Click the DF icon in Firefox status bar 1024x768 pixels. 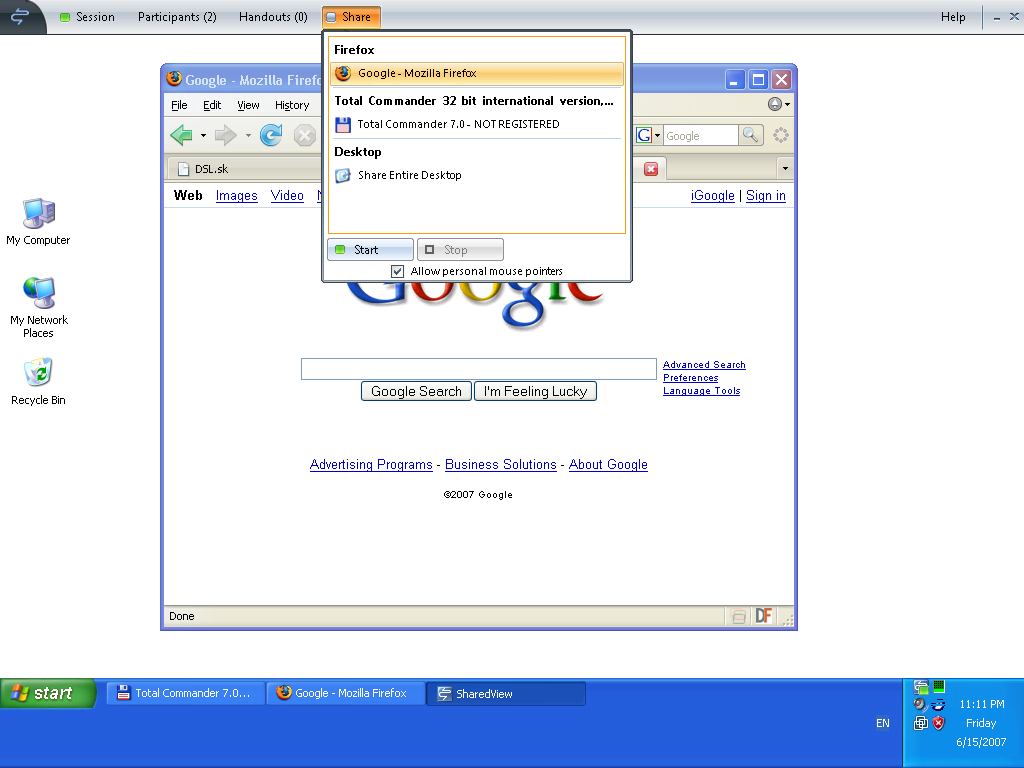[763, 616]
